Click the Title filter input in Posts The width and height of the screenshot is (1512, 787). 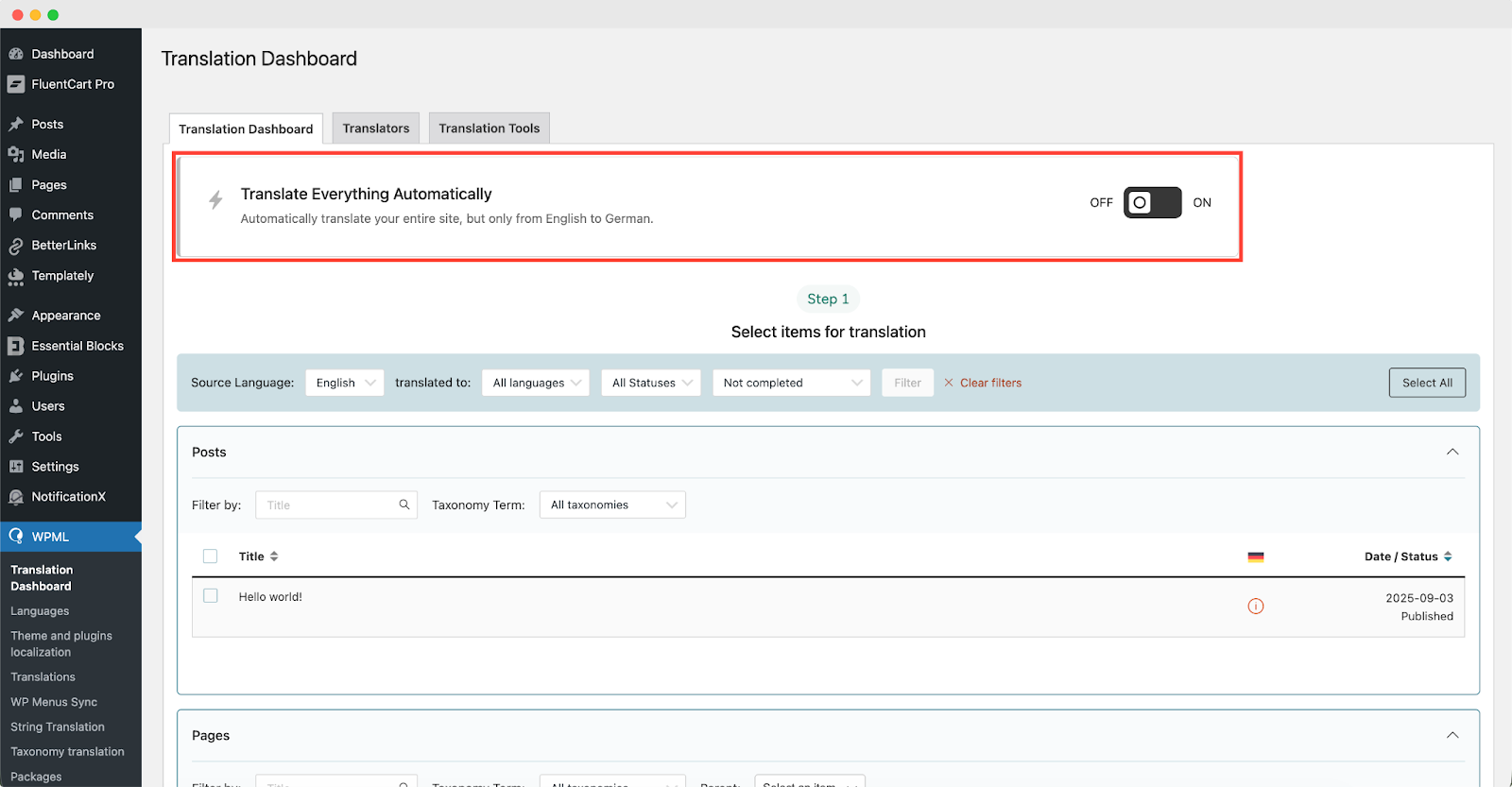click(x=328, y=505)
